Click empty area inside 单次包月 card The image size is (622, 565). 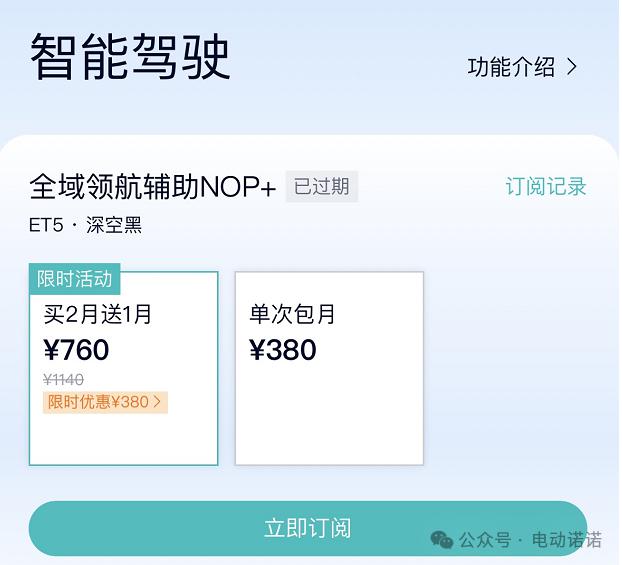click(329, 420)
